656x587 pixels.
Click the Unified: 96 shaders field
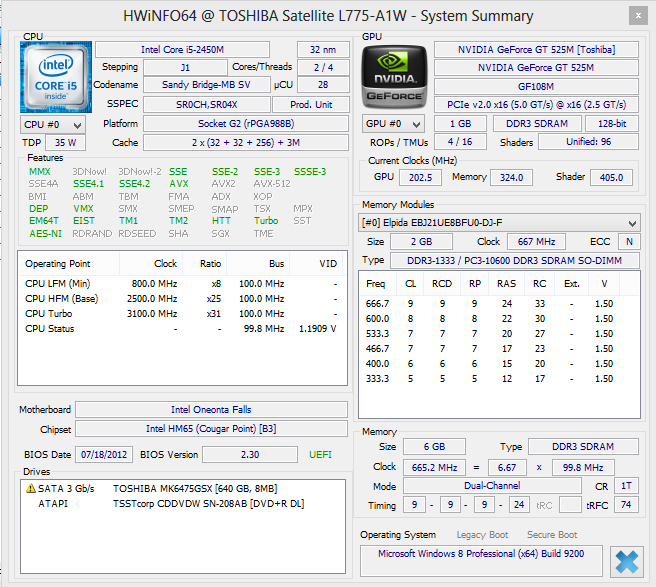pos(589,142)
